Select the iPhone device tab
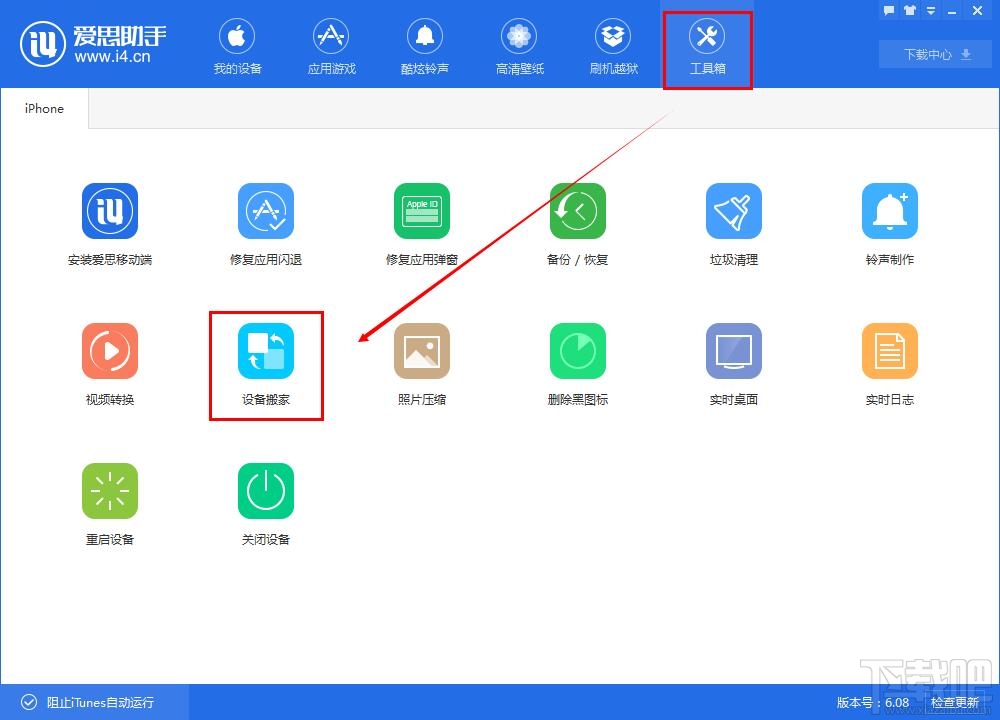 point(44,108)
